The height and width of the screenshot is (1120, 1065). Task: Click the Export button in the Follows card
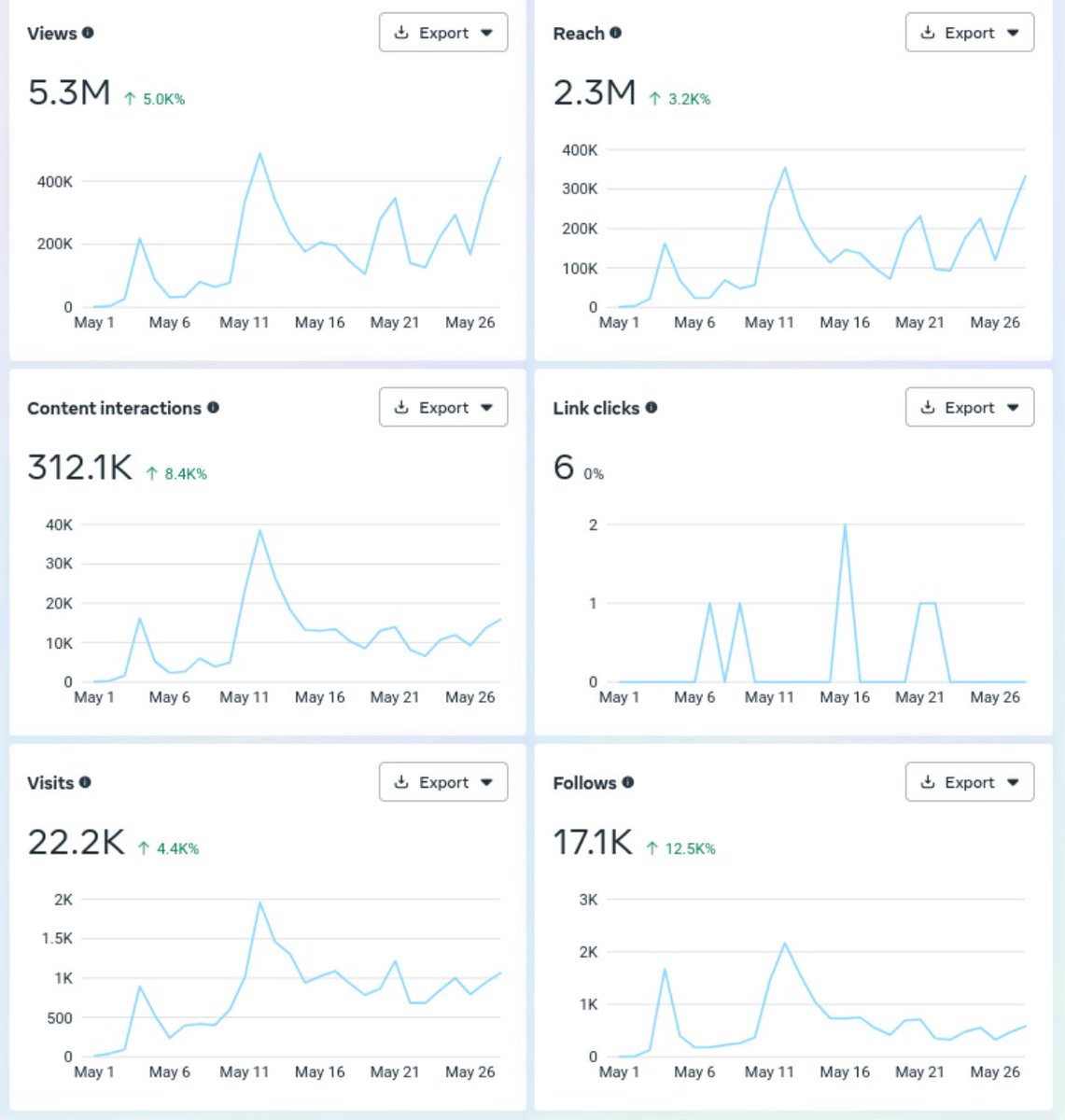click(970, 782)
